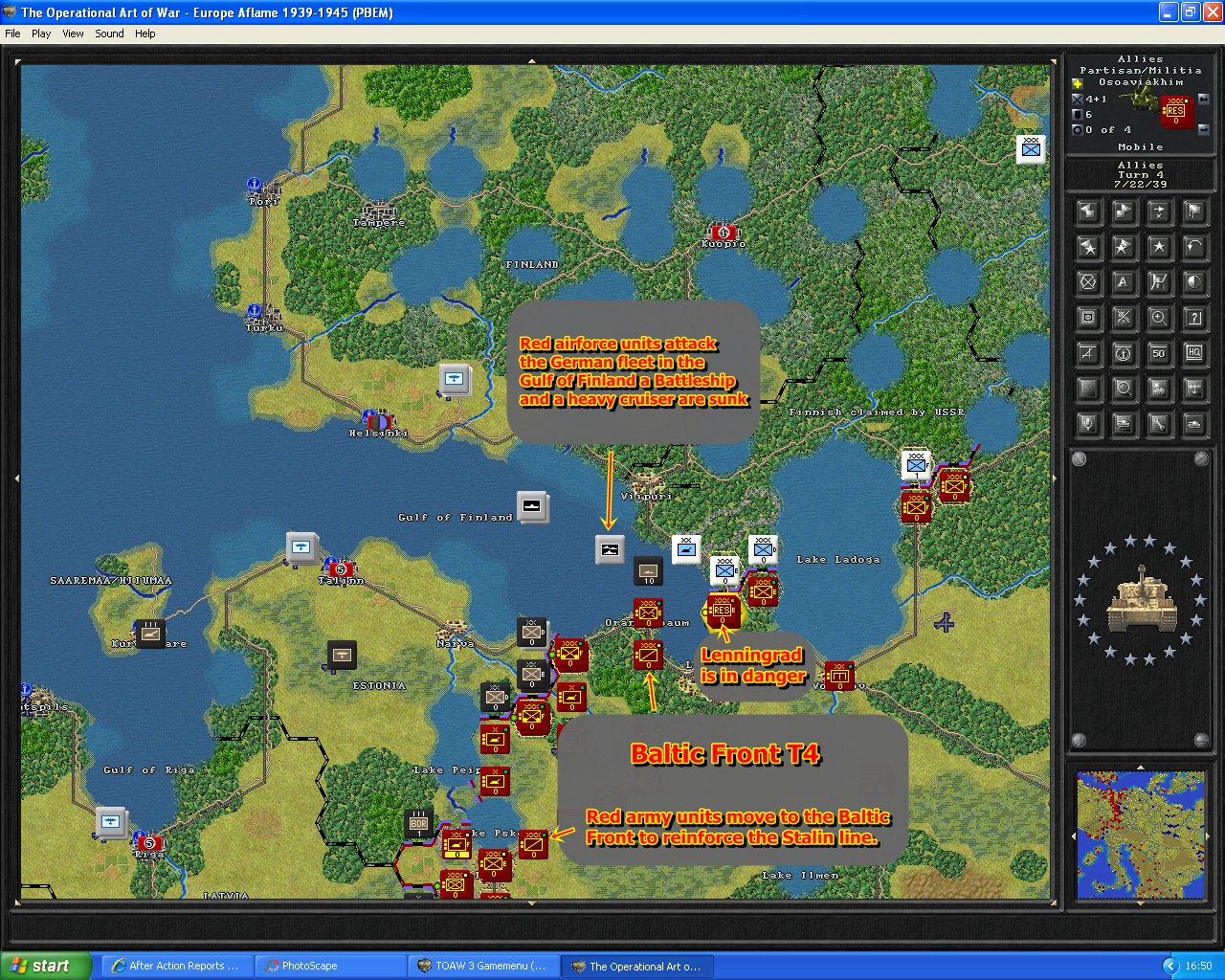Click the button labeled 50

[x=1159, y=353]
